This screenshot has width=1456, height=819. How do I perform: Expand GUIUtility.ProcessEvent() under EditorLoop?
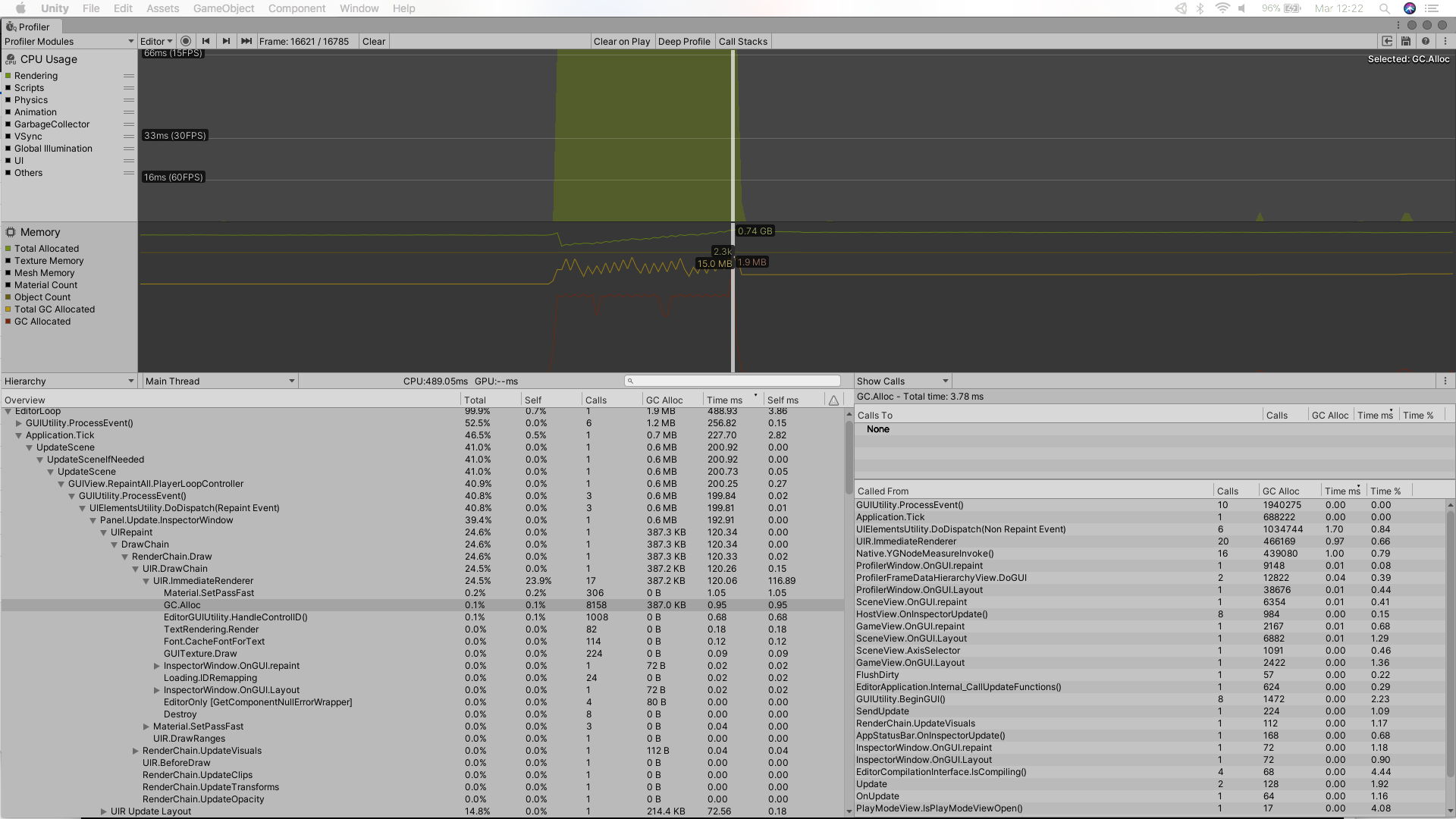pos(19,423)
